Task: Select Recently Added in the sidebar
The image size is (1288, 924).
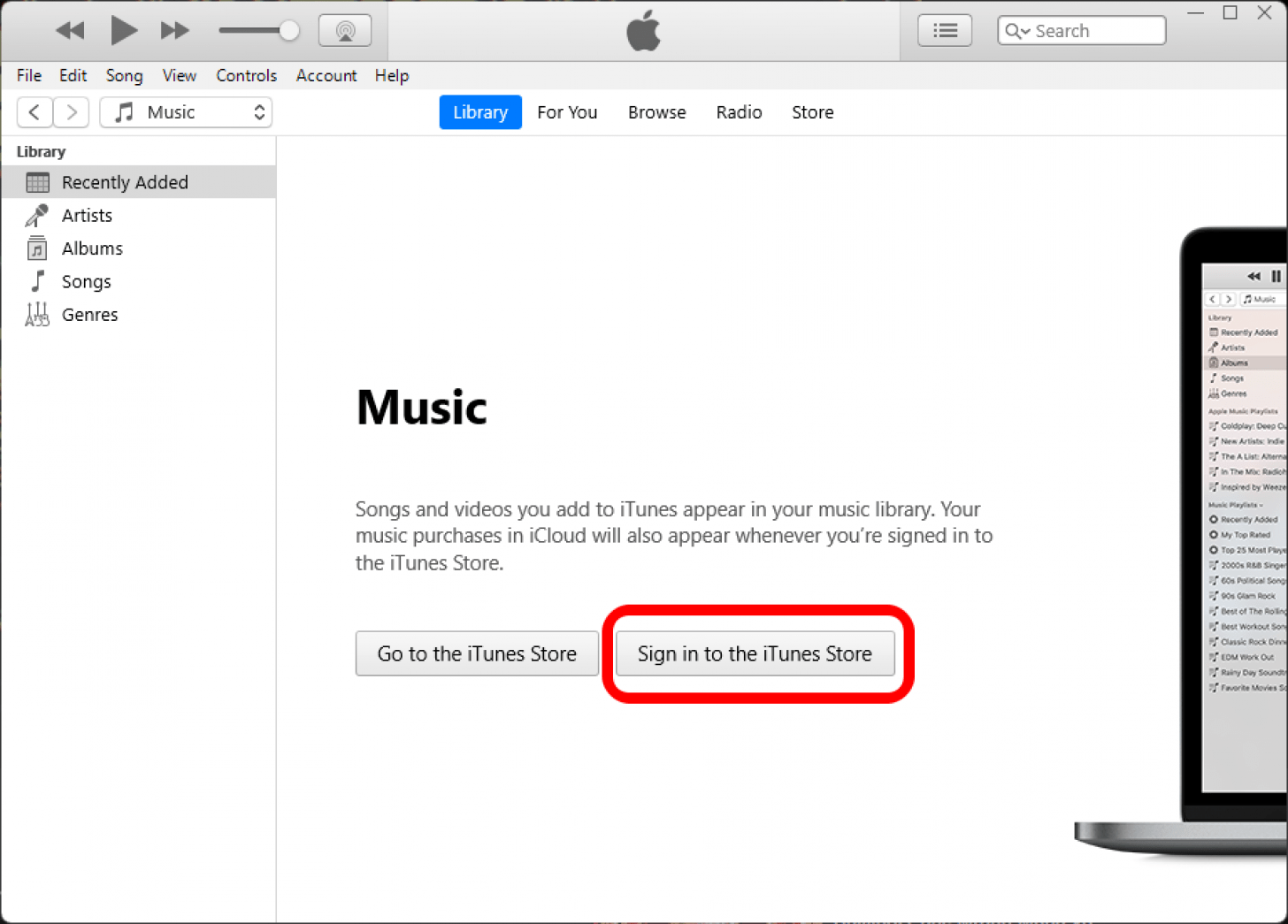Action: 139,182
